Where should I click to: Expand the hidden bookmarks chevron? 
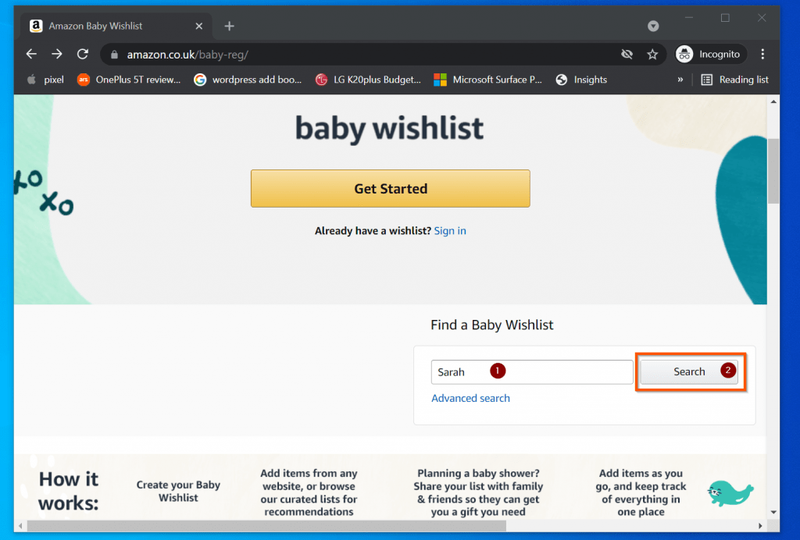(x=680, y=80)
